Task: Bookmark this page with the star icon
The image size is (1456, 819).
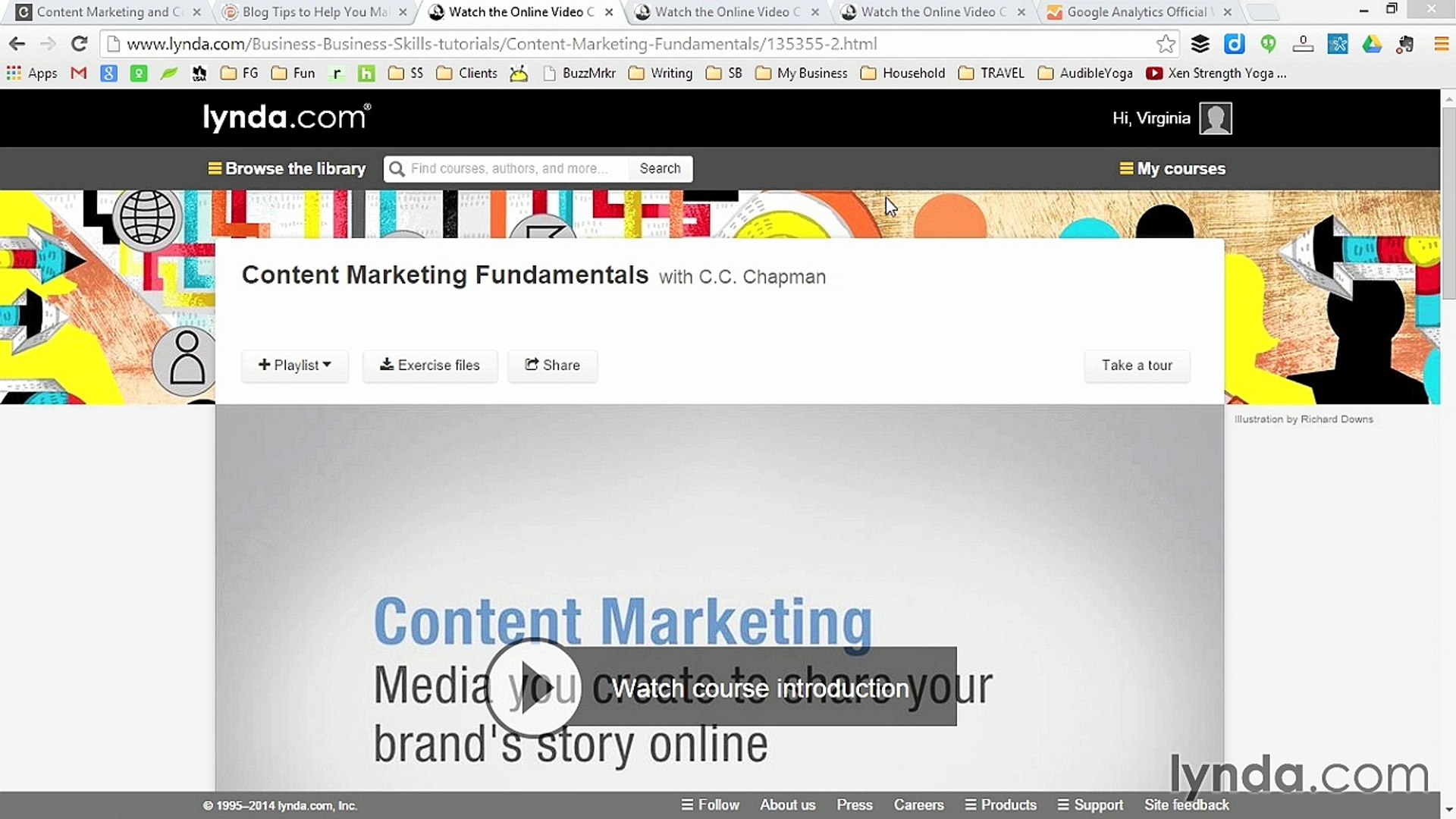Action: click(x=1166, y=44)
